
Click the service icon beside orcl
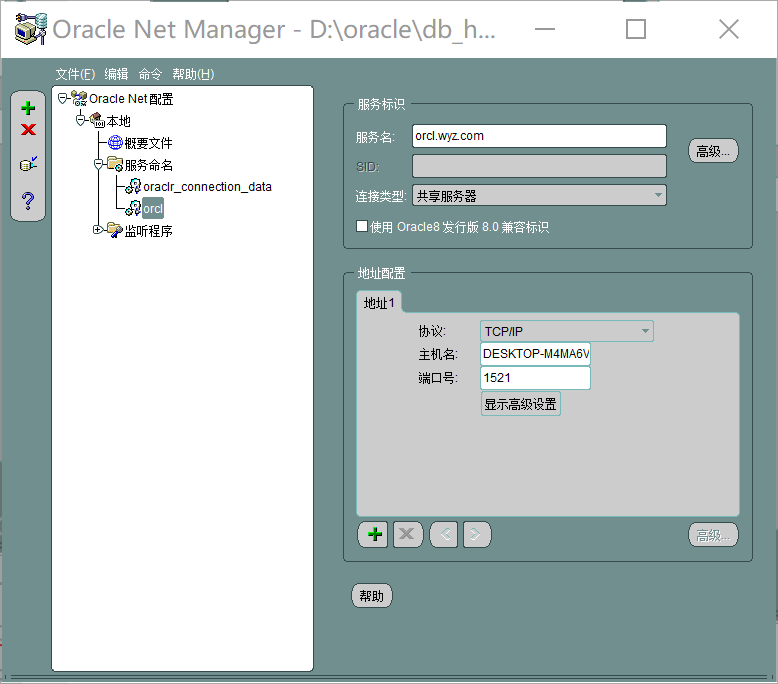point(133,208)
